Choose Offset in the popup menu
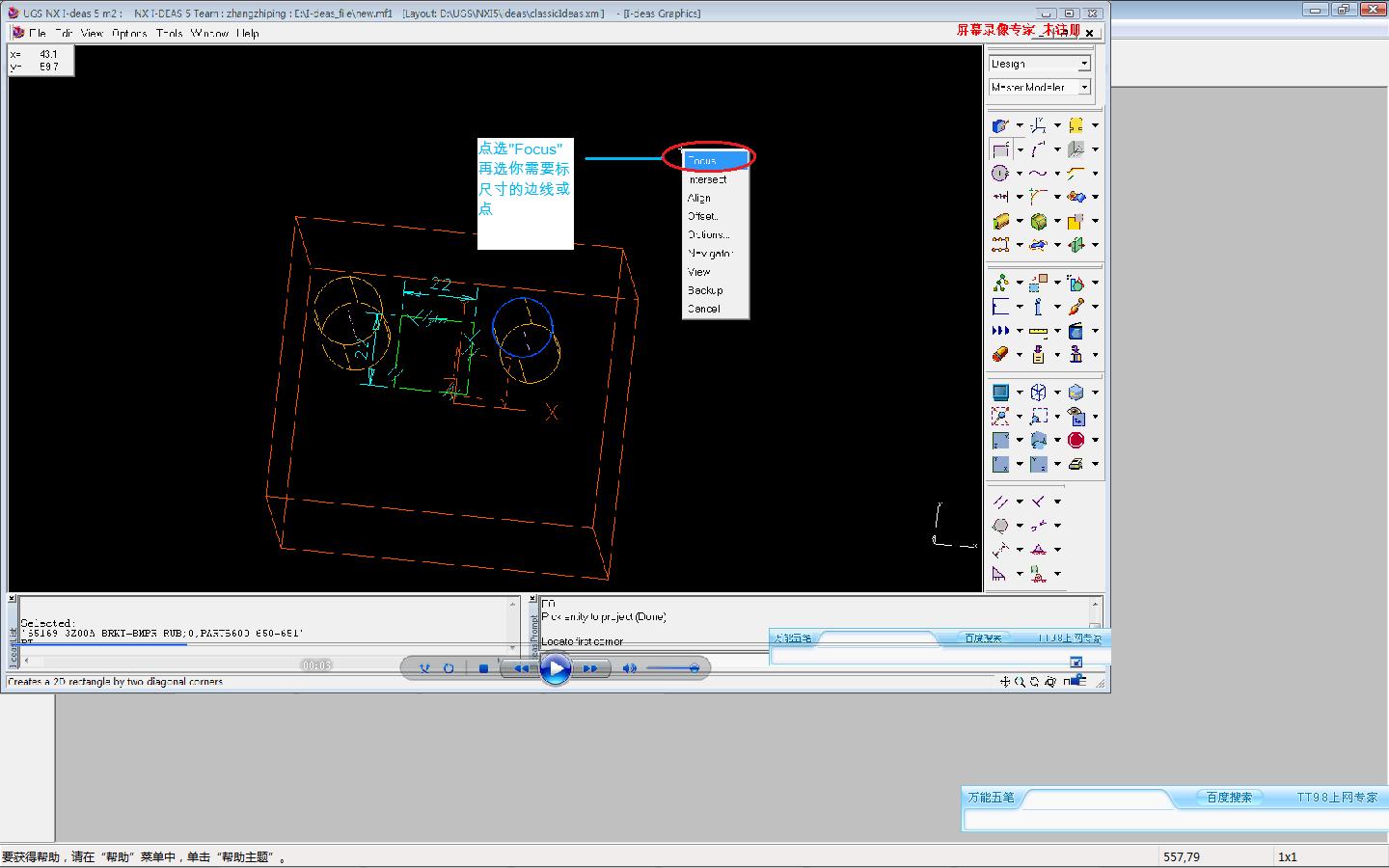Image resolution: width=1389 pixels, height=868 pixels. pyautogui.click(x=715, y=216)
